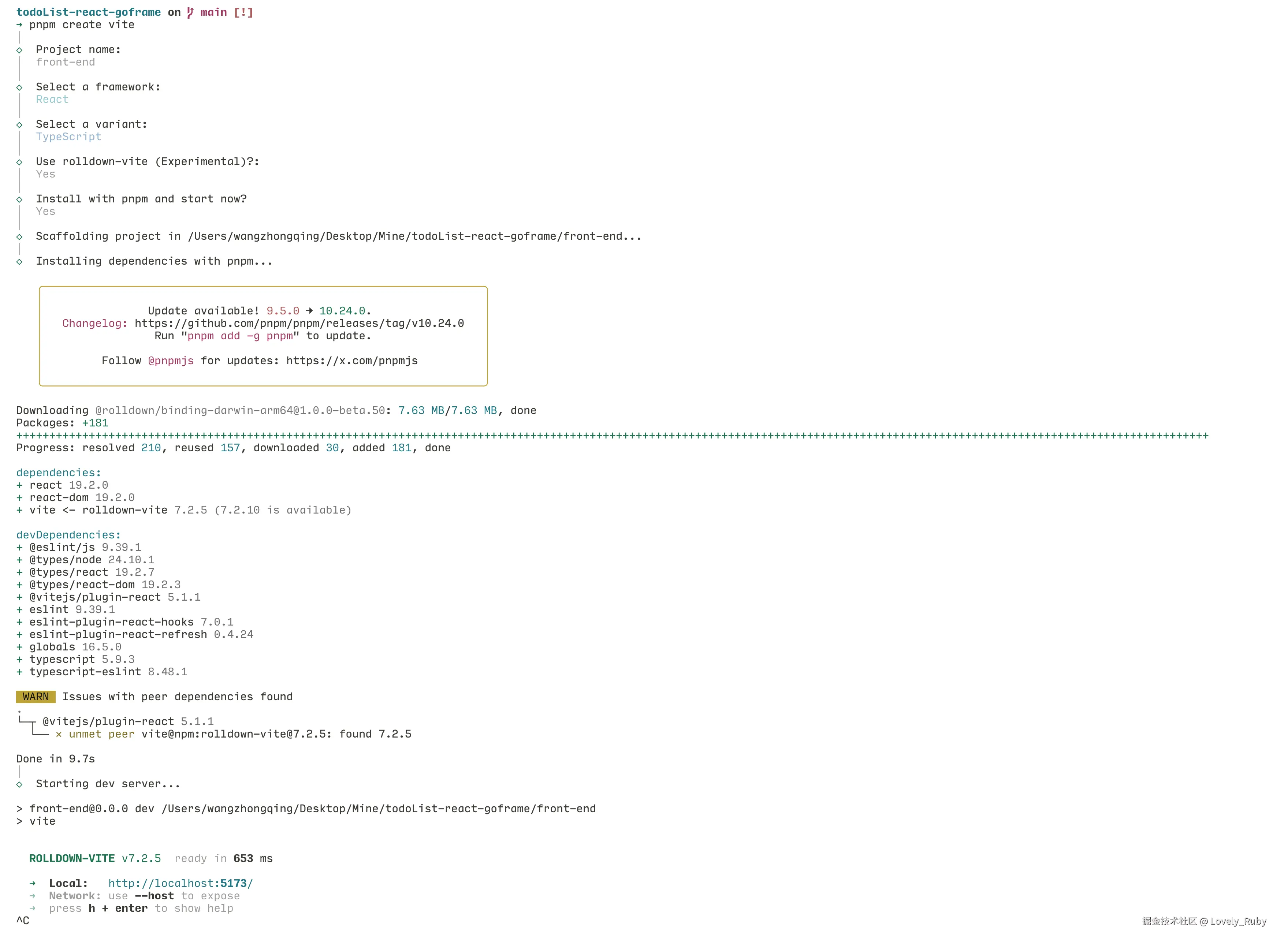Viewport: 1288px width, 948px height.
Task: Click the selected React framework answer
Action: [x=52, y=99]
